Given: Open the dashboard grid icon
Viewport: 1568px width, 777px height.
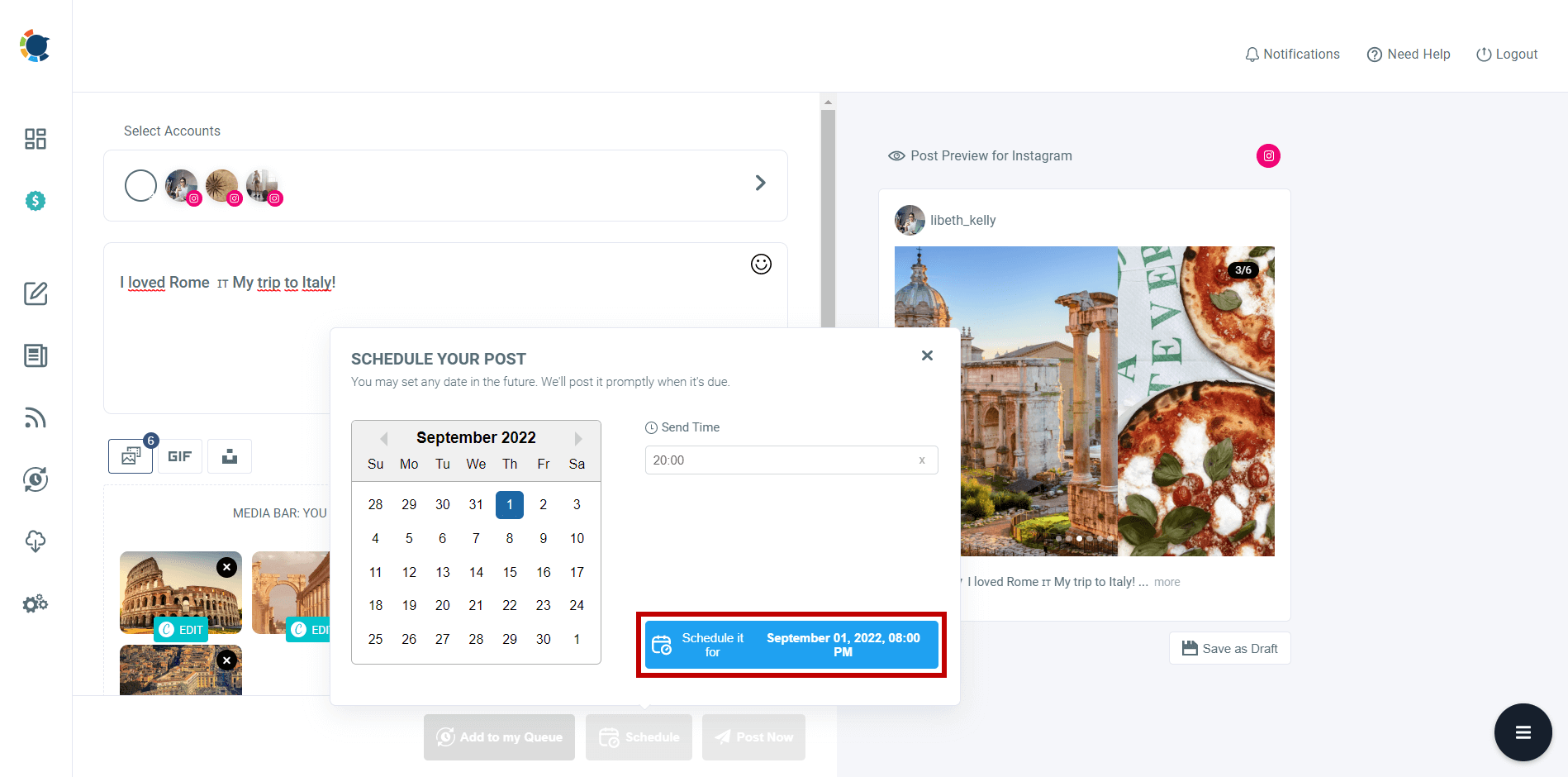Looking at the screenshot, I should tap(35, 139).
